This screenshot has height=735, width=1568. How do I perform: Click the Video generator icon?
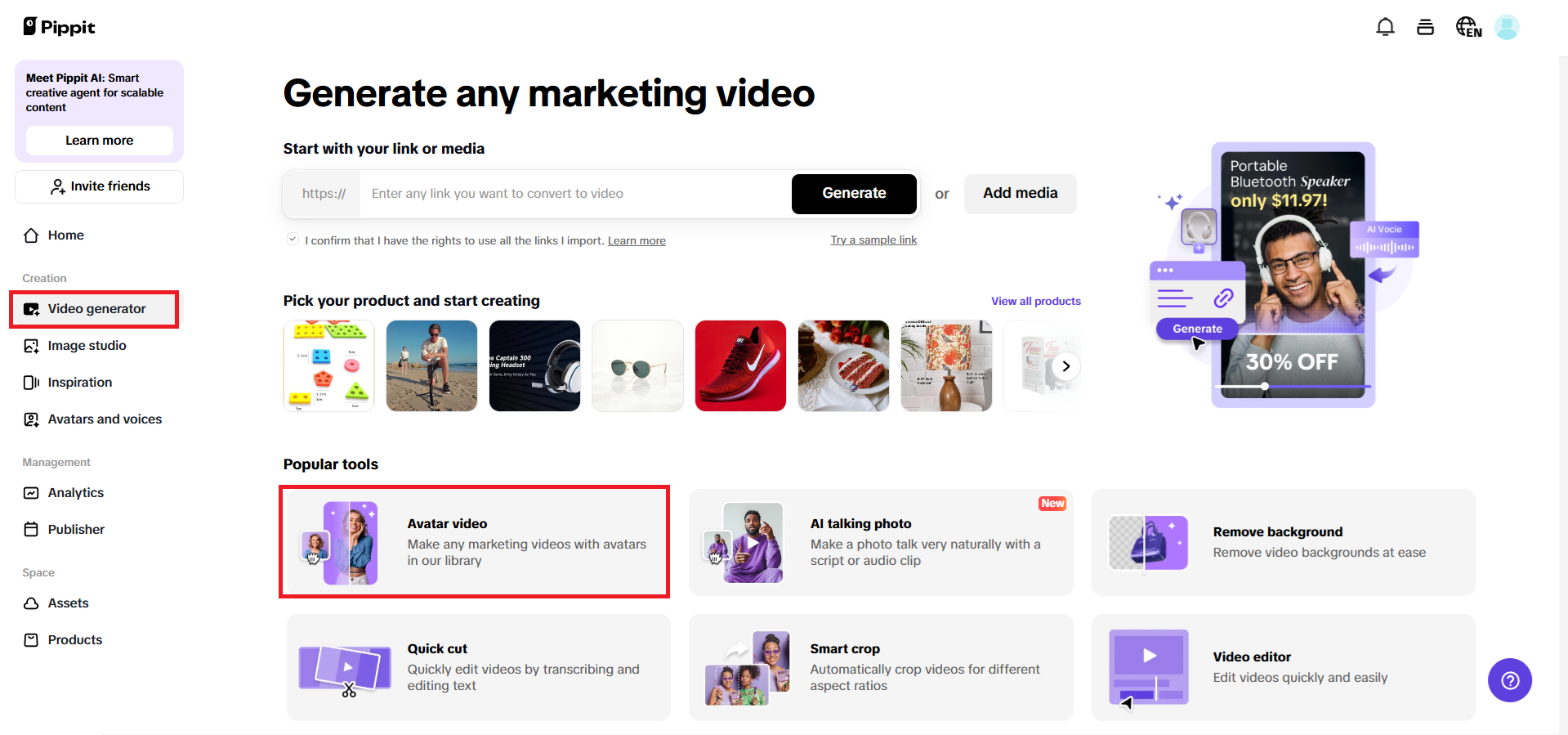point(31,309)
